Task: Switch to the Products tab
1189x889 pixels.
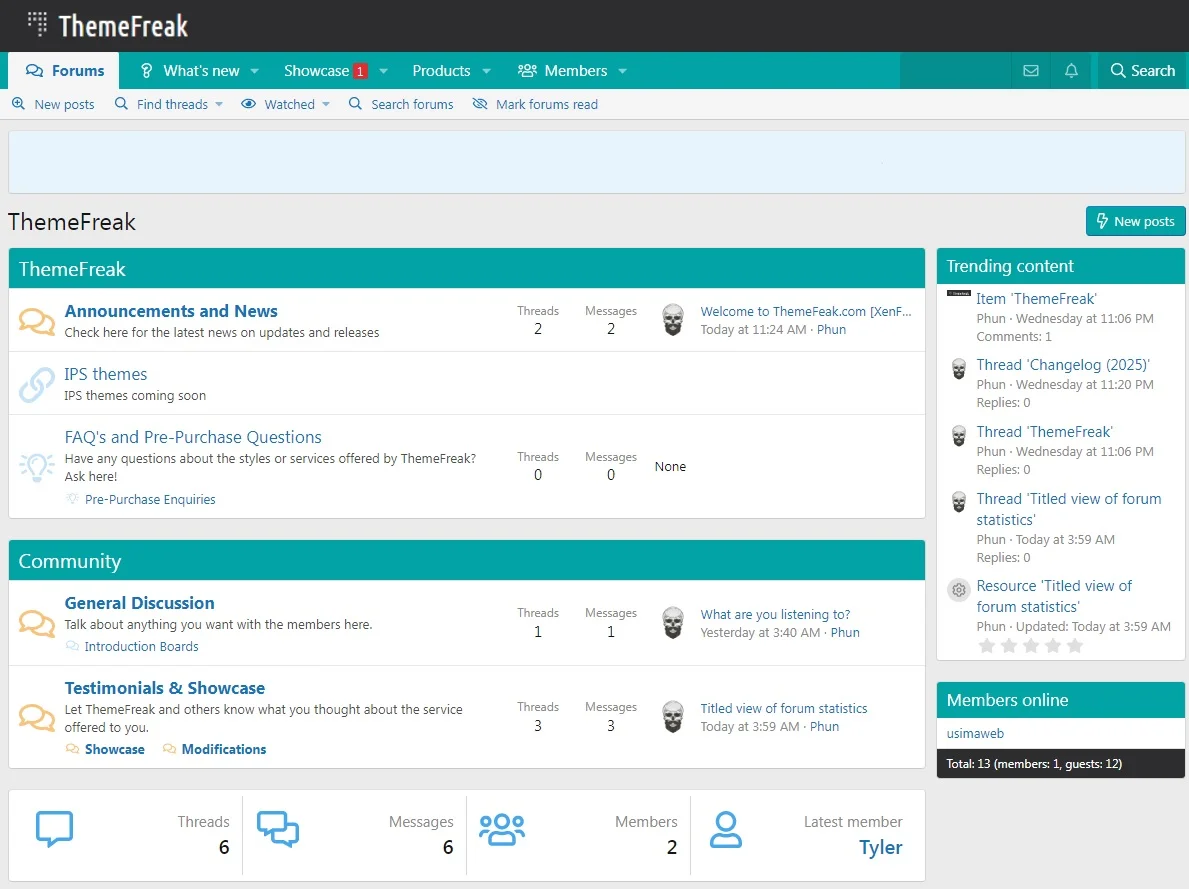Action: click(x=441, y=71)
